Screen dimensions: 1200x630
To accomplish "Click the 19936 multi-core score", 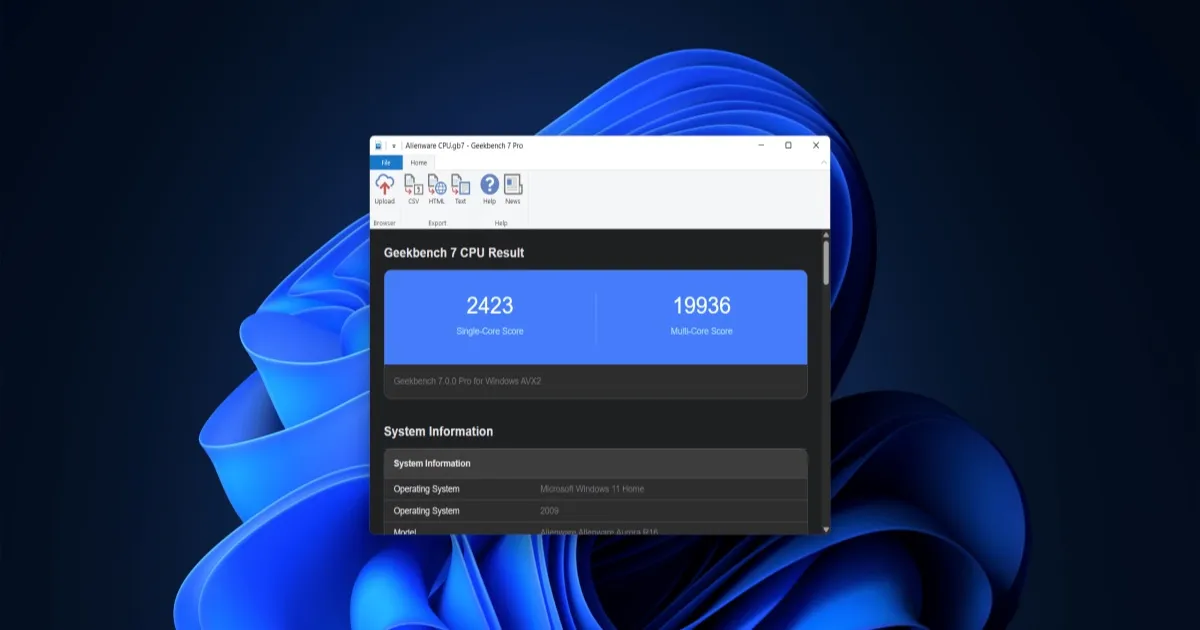I will click(701, 306).
